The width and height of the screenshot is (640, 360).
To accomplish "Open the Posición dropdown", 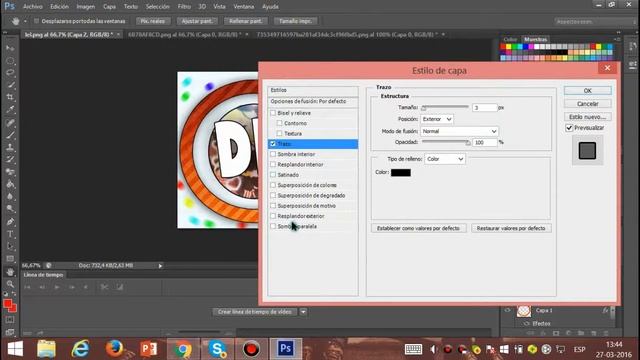I will point(437,119).
